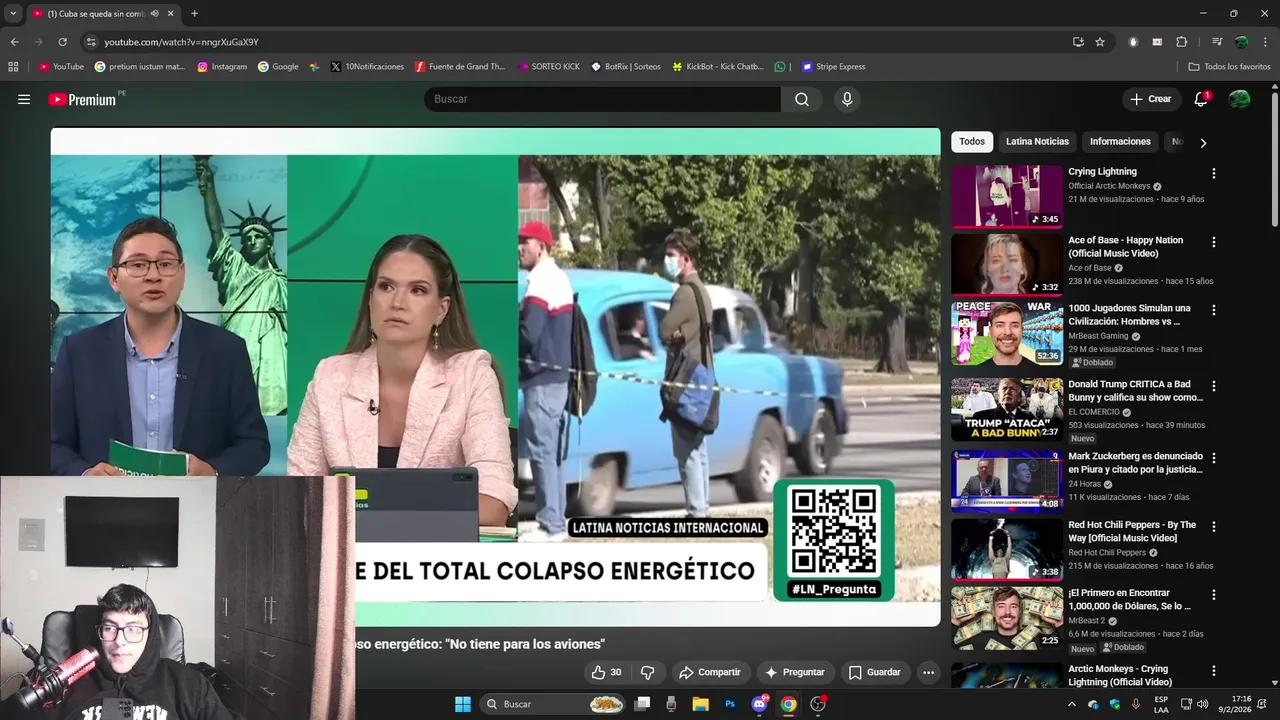Open options for 1000 Jugadores video
The image size is (1280, 720).
pyautogui.click(x=1214, y=310)
